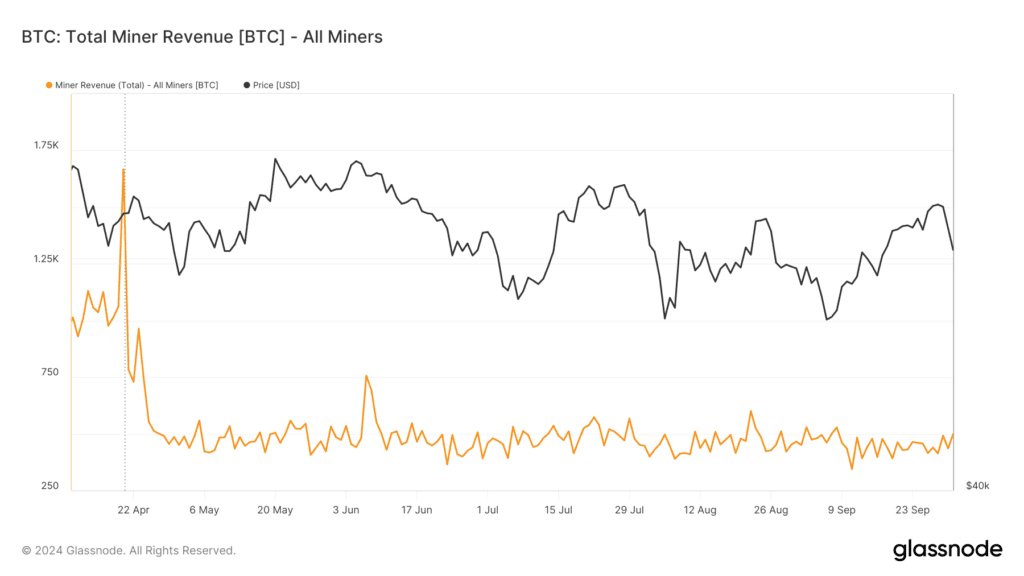Select the 22 Apr date label
This screenshot has width=1024, height=576.
[x=133, y=510]
